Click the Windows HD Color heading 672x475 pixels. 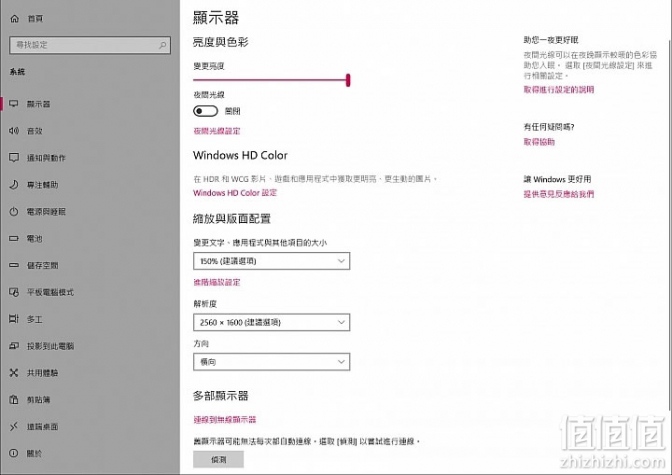(240, 155)
